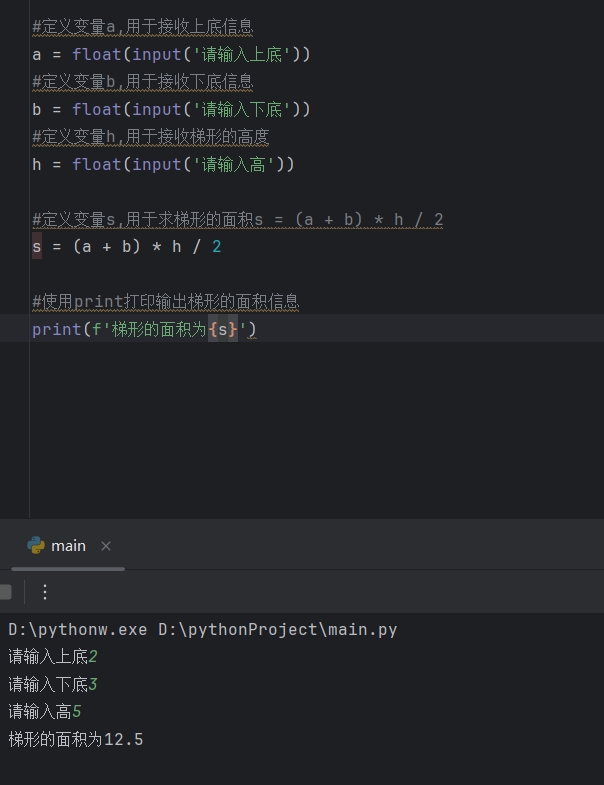Close the main run tab

[106, 546]
